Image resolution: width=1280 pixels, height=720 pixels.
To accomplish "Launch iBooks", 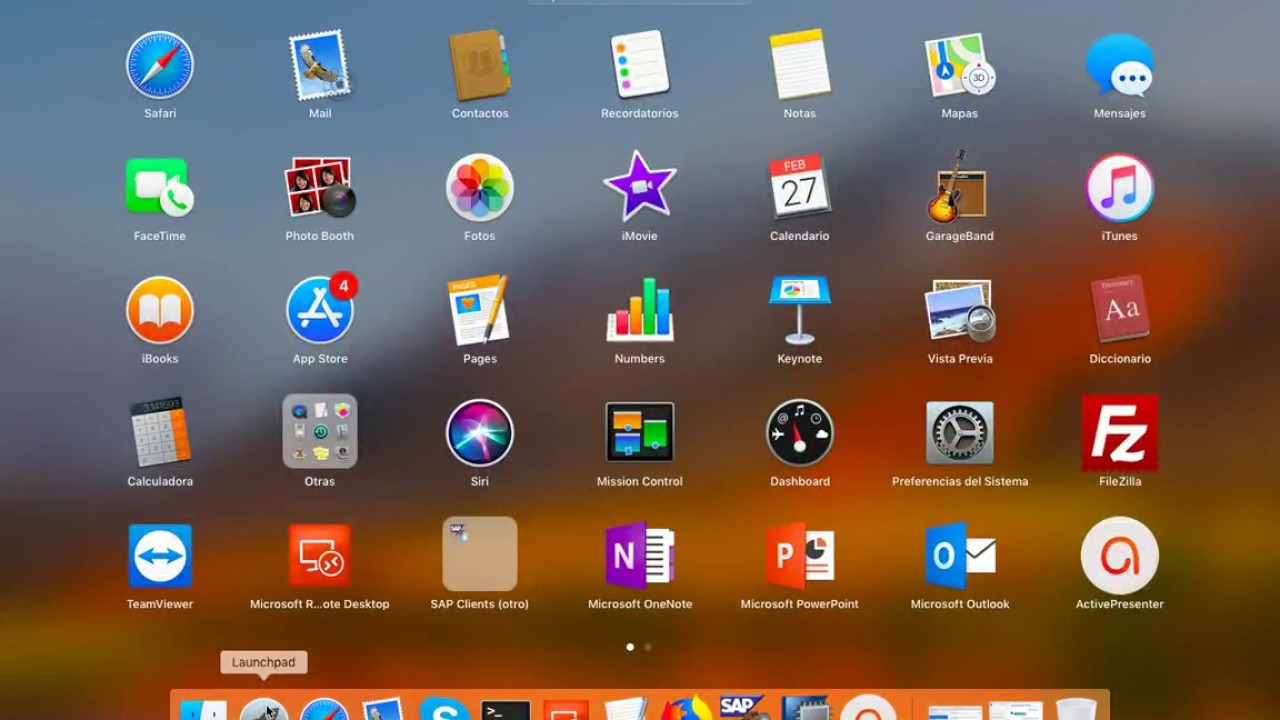I will [x=160, y=311].
